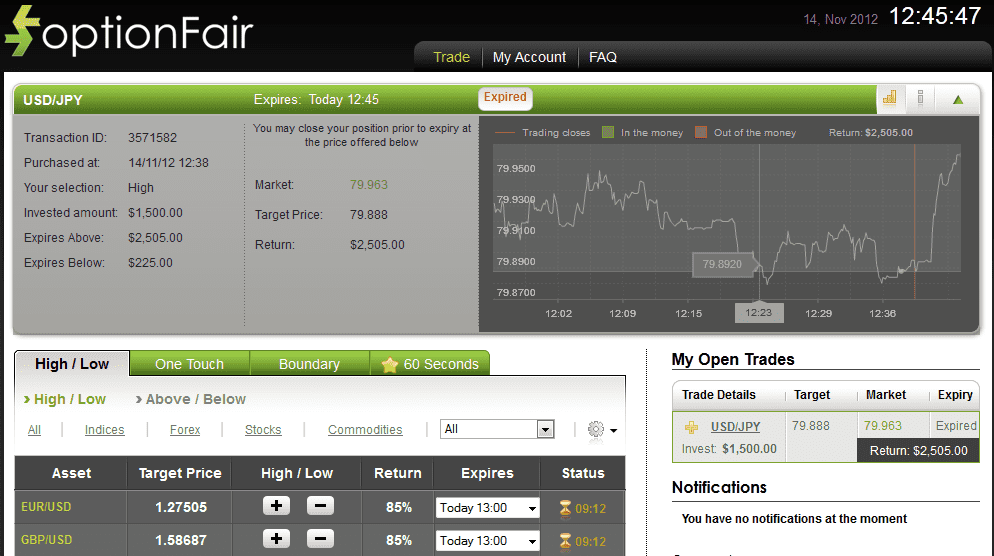Image resolution: width=994 pixels, height=556 pixels.
Task: Click GBP/USD target price 1.58687
Action: tap(181, 540)
